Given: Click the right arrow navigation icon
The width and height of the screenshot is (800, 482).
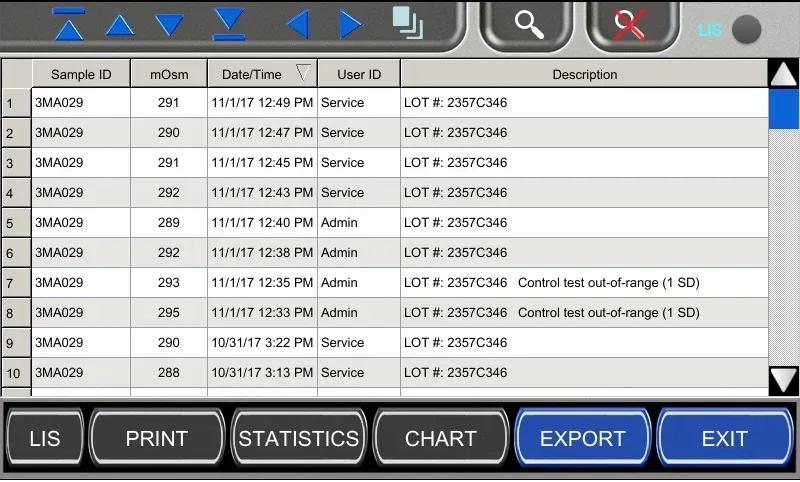Looking at the screenshot, I should [x=351, y=24].
